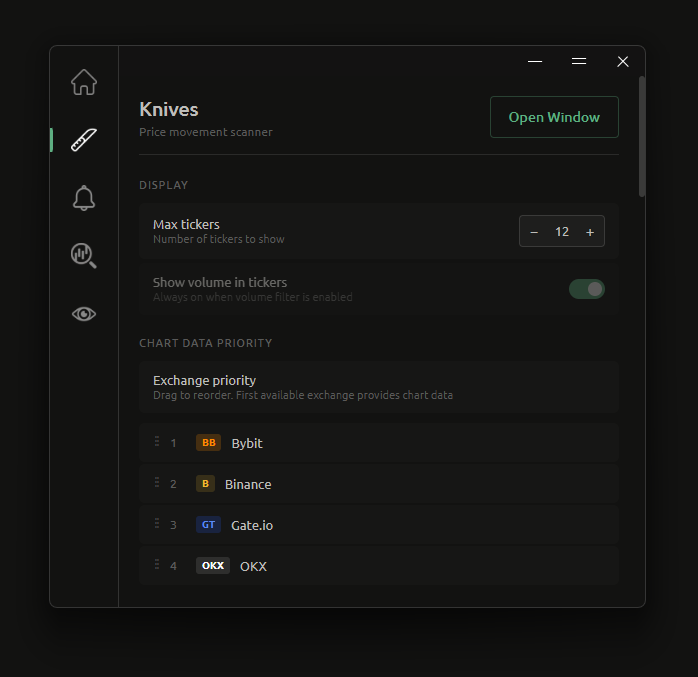Screen dimensions: 698x677
Task: Click 'Price movement scanner' subtitle
Action: [x=206, y=132]
